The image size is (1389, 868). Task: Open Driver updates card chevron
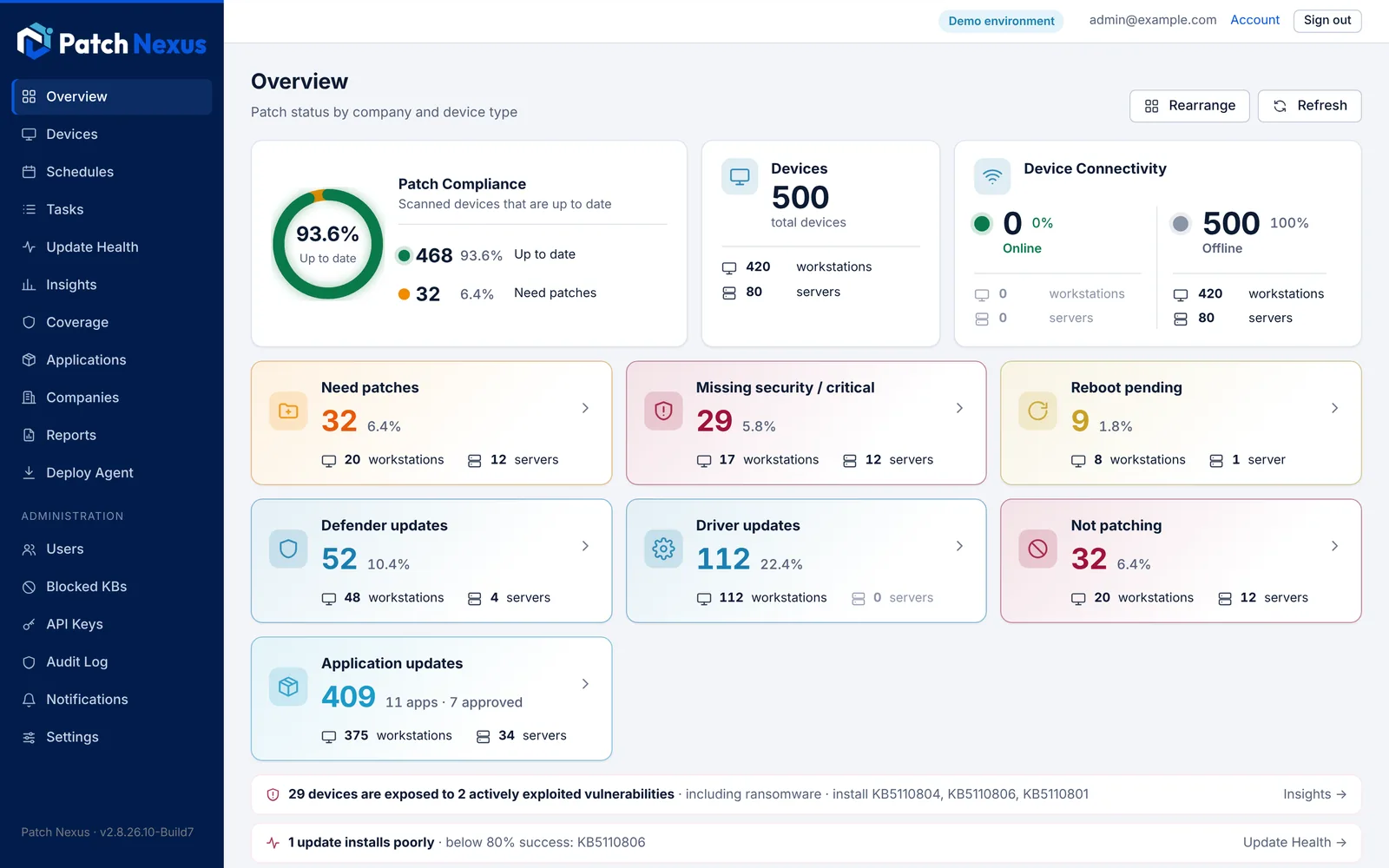[959, 546]
